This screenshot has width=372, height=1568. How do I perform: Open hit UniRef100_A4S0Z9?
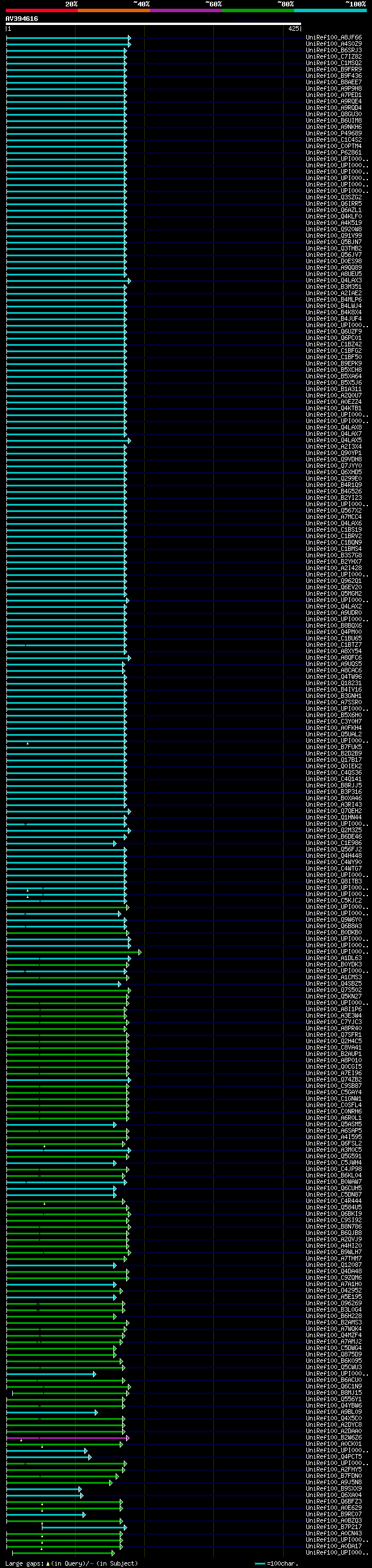[x=334, y=44]
